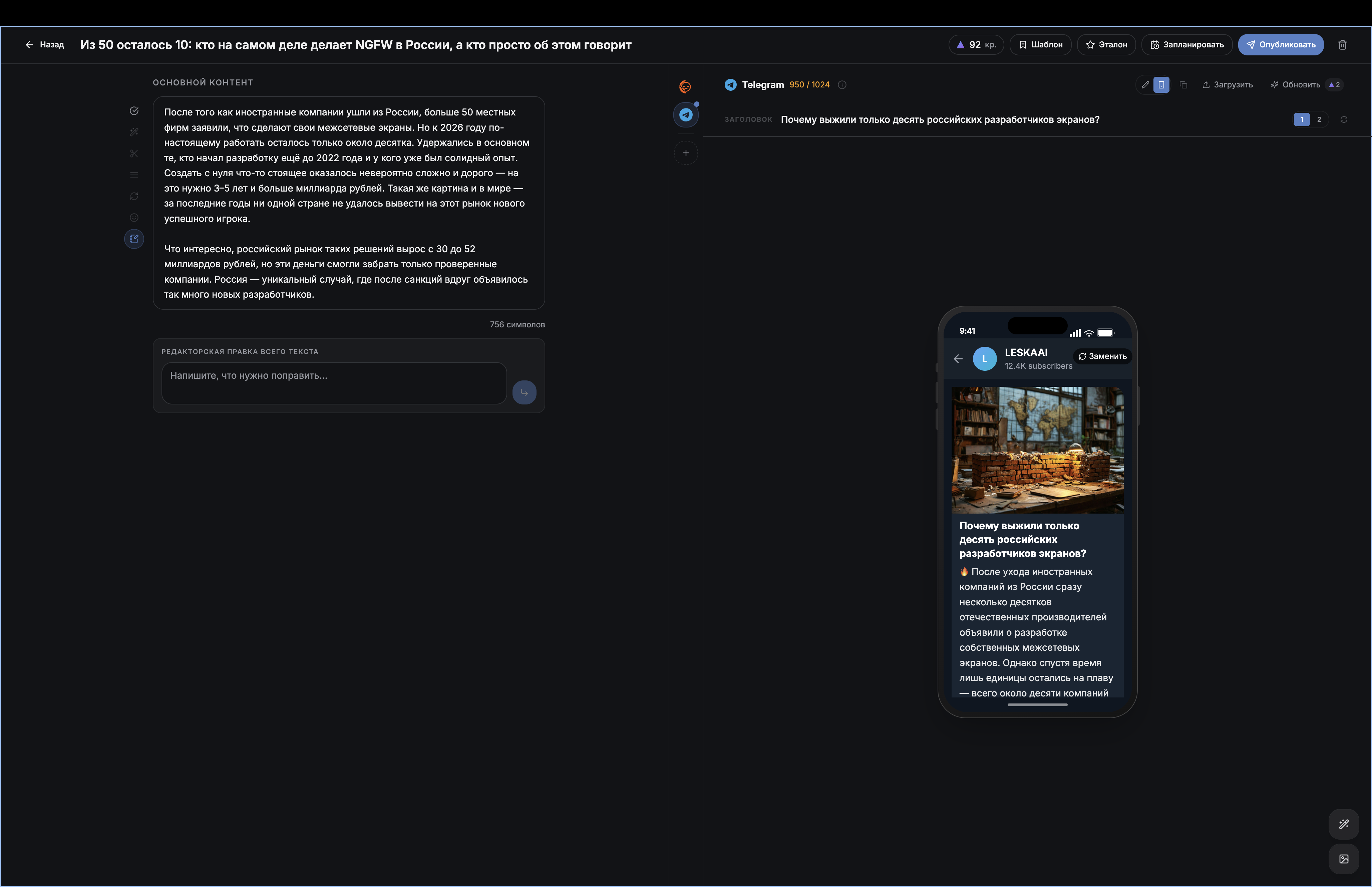
Task: Click the Запланировать schedule button
Action: coord(1186,45)
